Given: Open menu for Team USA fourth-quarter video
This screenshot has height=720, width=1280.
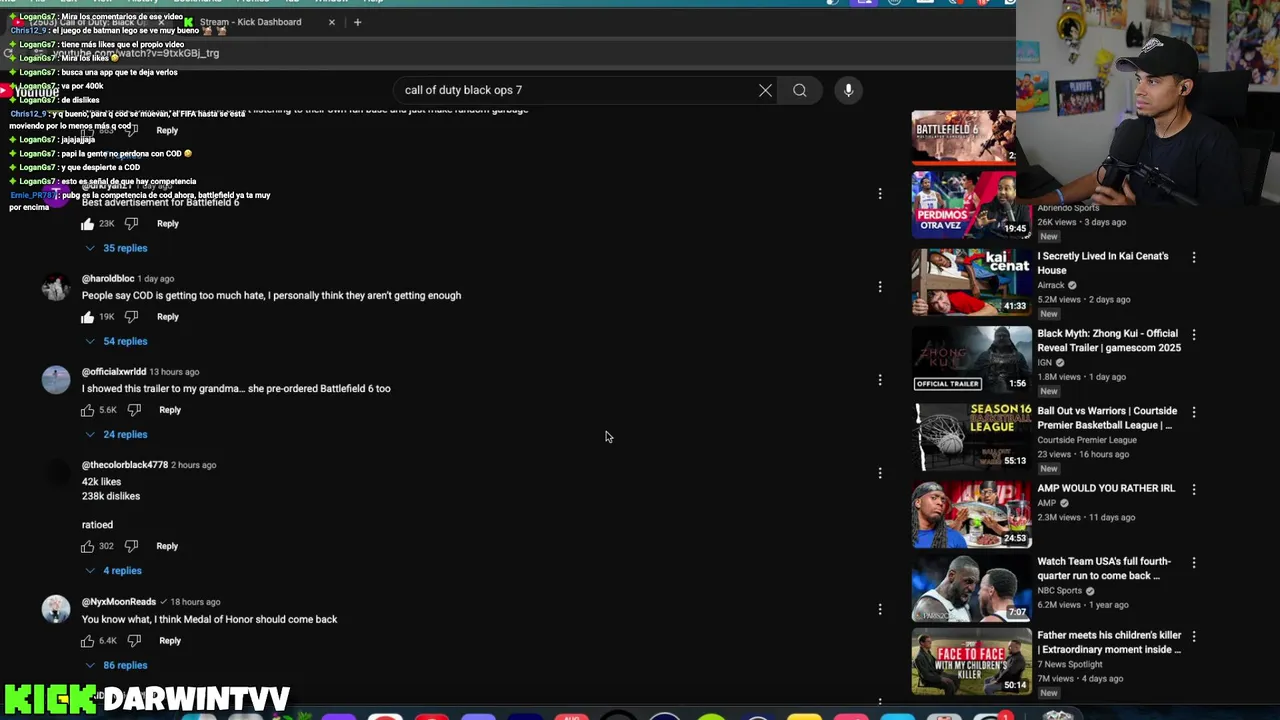Looking at the screenshot, I should pyautogui.click(x=1193, y=562).
